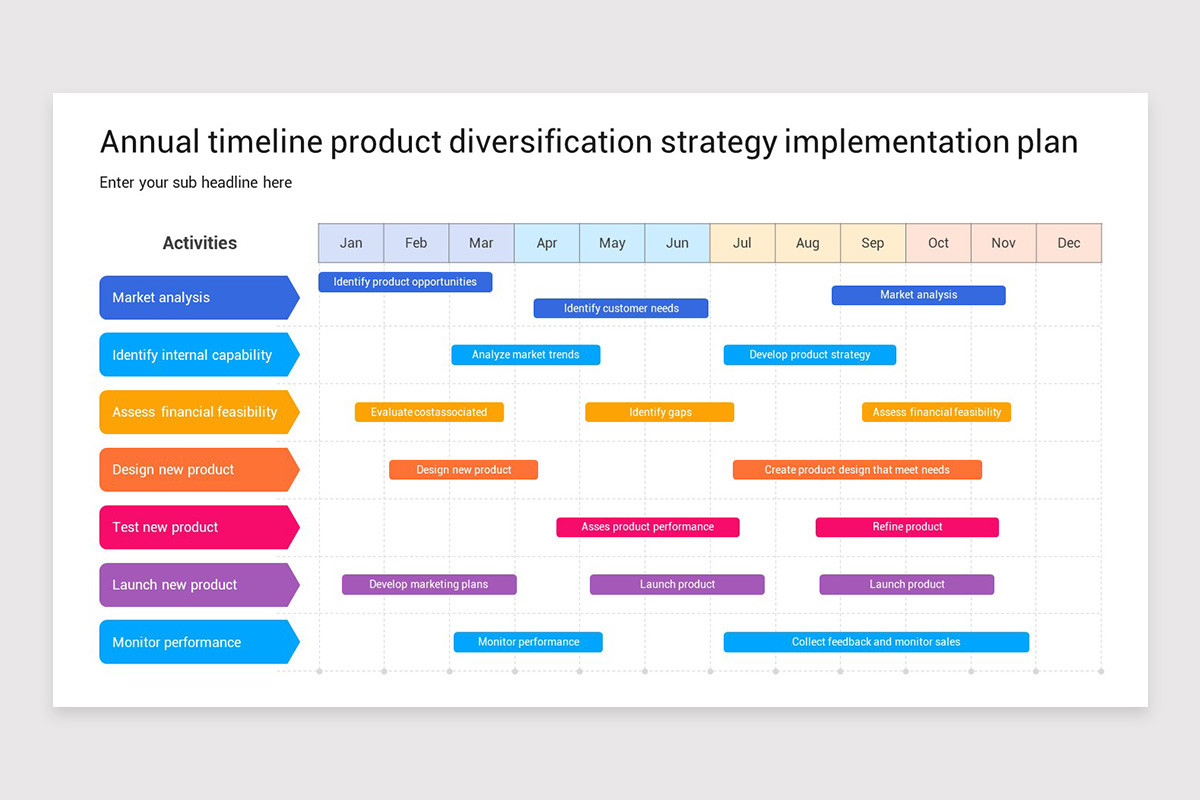Click the Dec month header
This screenshot has height=800, width=1200.
pos(1068,242)
